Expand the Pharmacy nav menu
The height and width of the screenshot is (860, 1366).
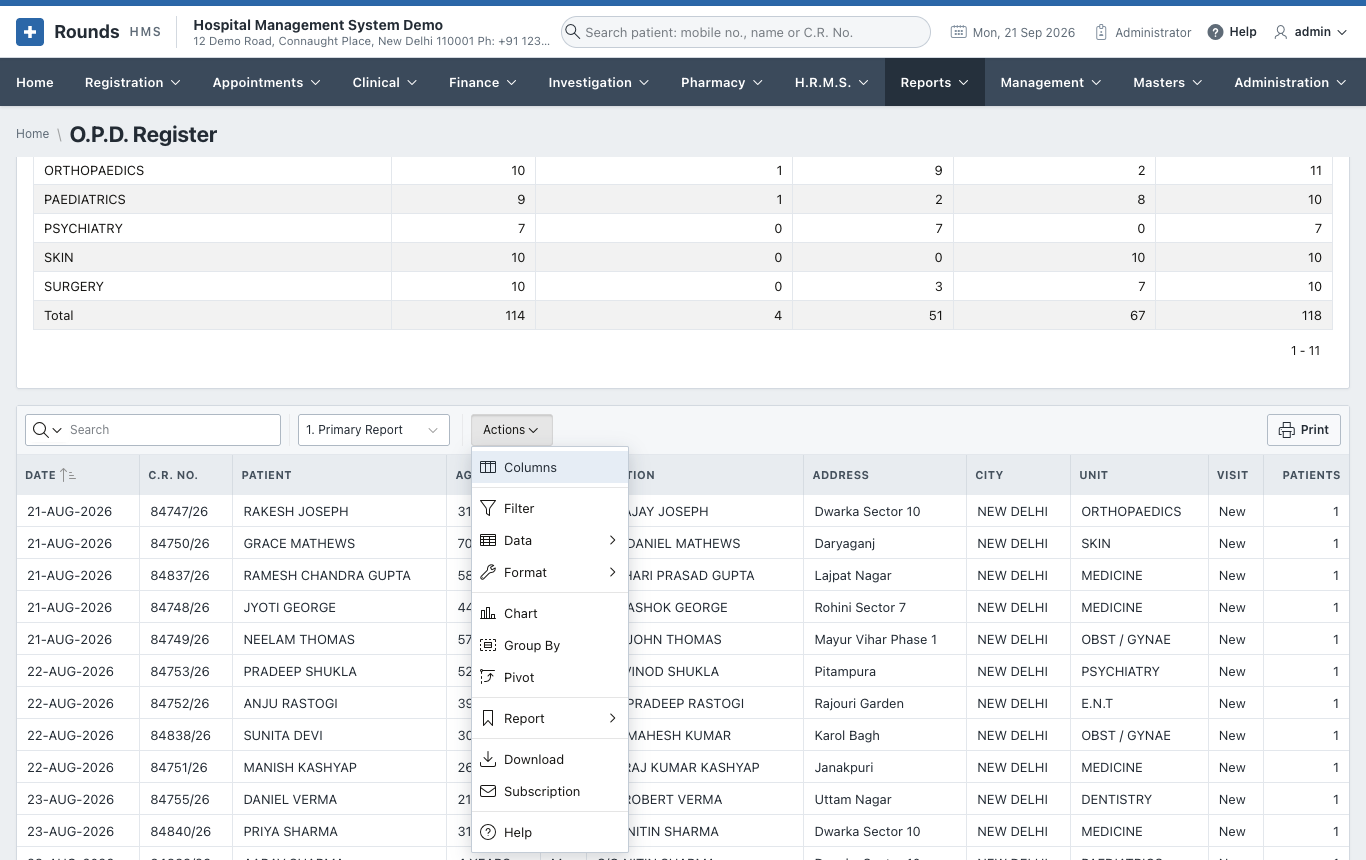click(721, 82)
